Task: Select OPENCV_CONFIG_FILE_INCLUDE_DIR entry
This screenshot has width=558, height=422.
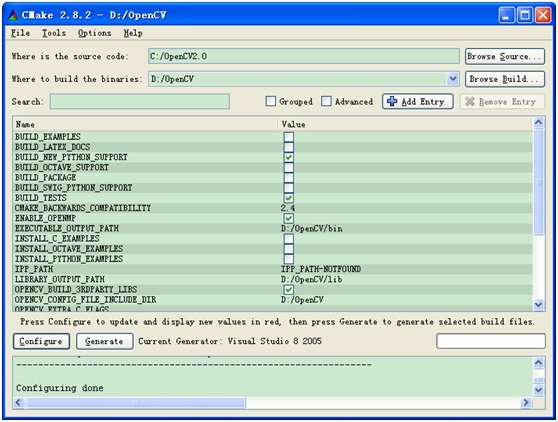Action: tap(85, 300)
